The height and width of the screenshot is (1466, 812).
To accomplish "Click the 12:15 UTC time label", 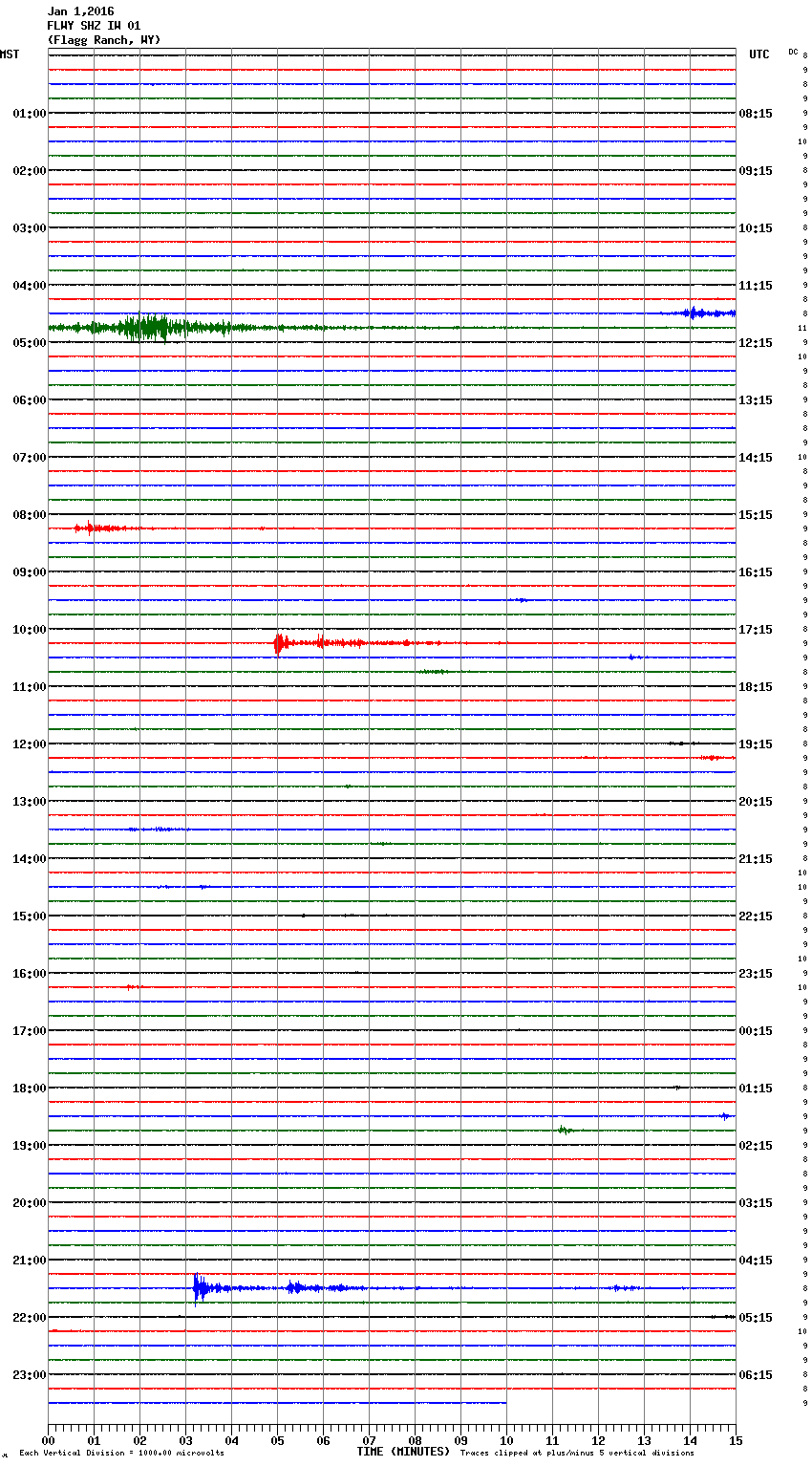I will click(x=756, y=343).
